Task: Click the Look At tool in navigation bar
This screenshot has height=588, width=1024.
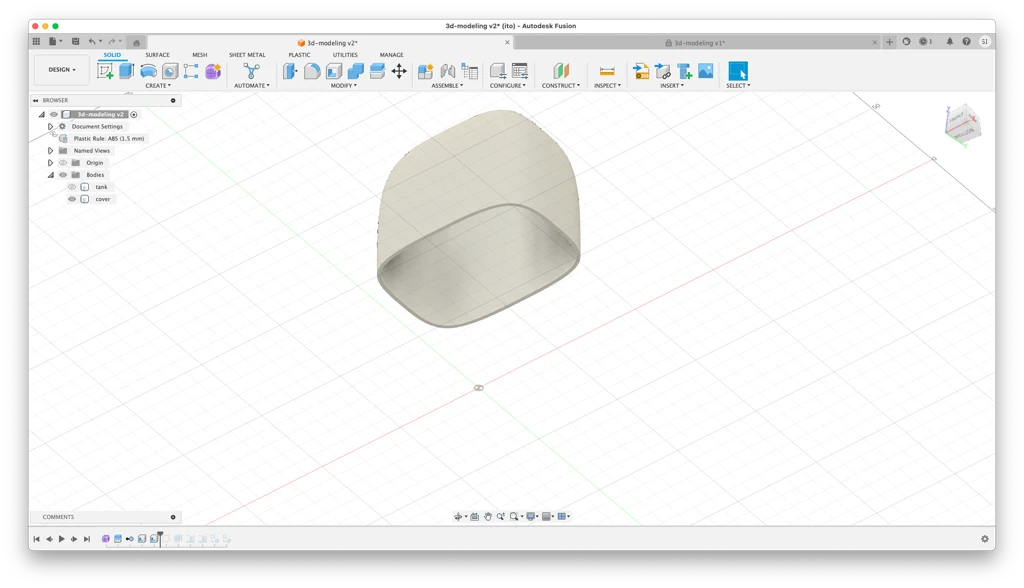Action: 475,517
